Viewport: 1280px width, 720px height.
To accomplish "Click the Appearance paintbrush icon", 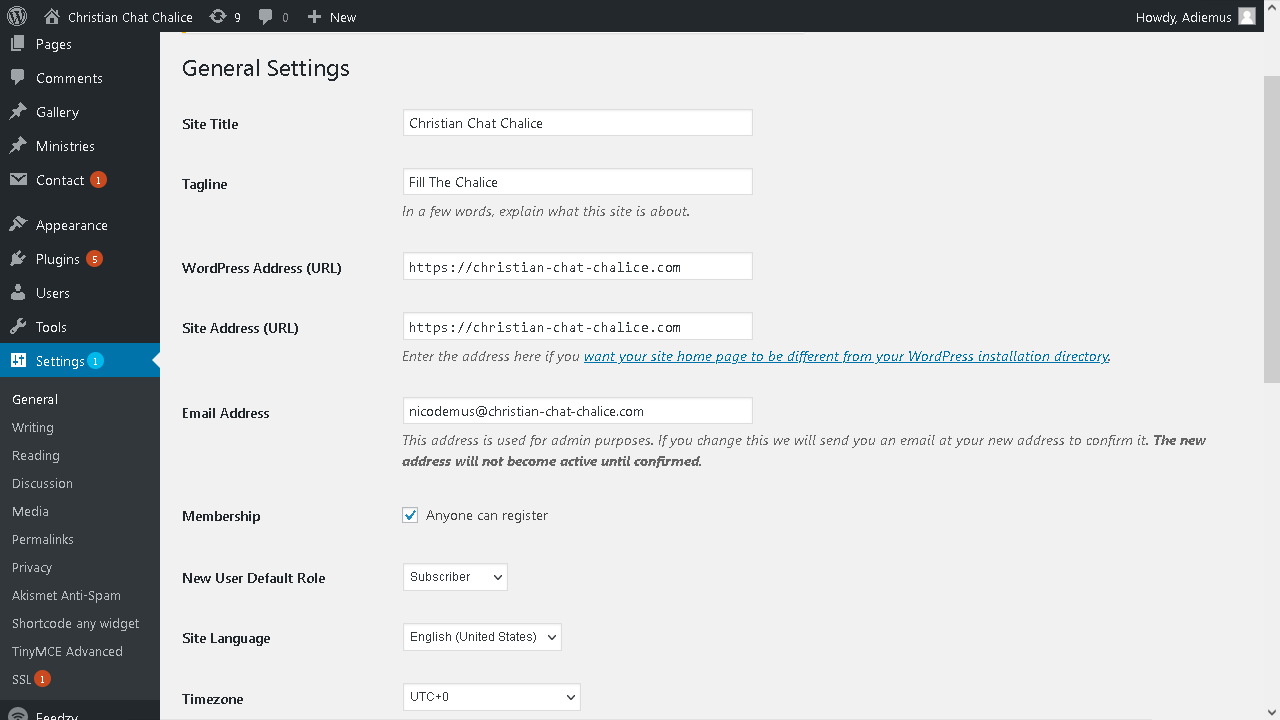I will [18, 225].
